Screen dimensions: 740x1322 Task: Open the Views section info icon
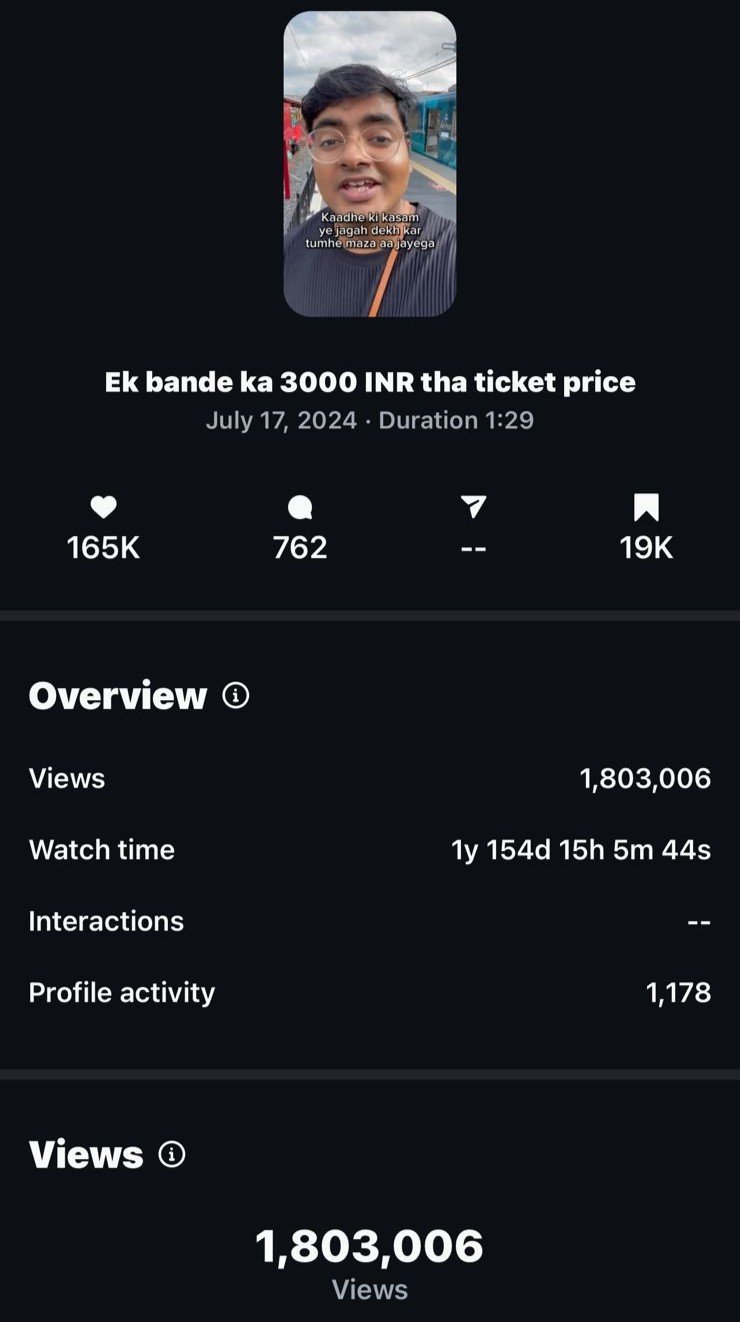click(172, 1155)
